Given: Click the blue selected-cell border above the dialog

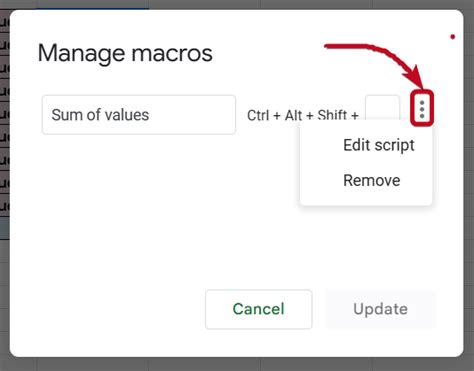Looking at the screenshot, I should [x=92, y=9].
